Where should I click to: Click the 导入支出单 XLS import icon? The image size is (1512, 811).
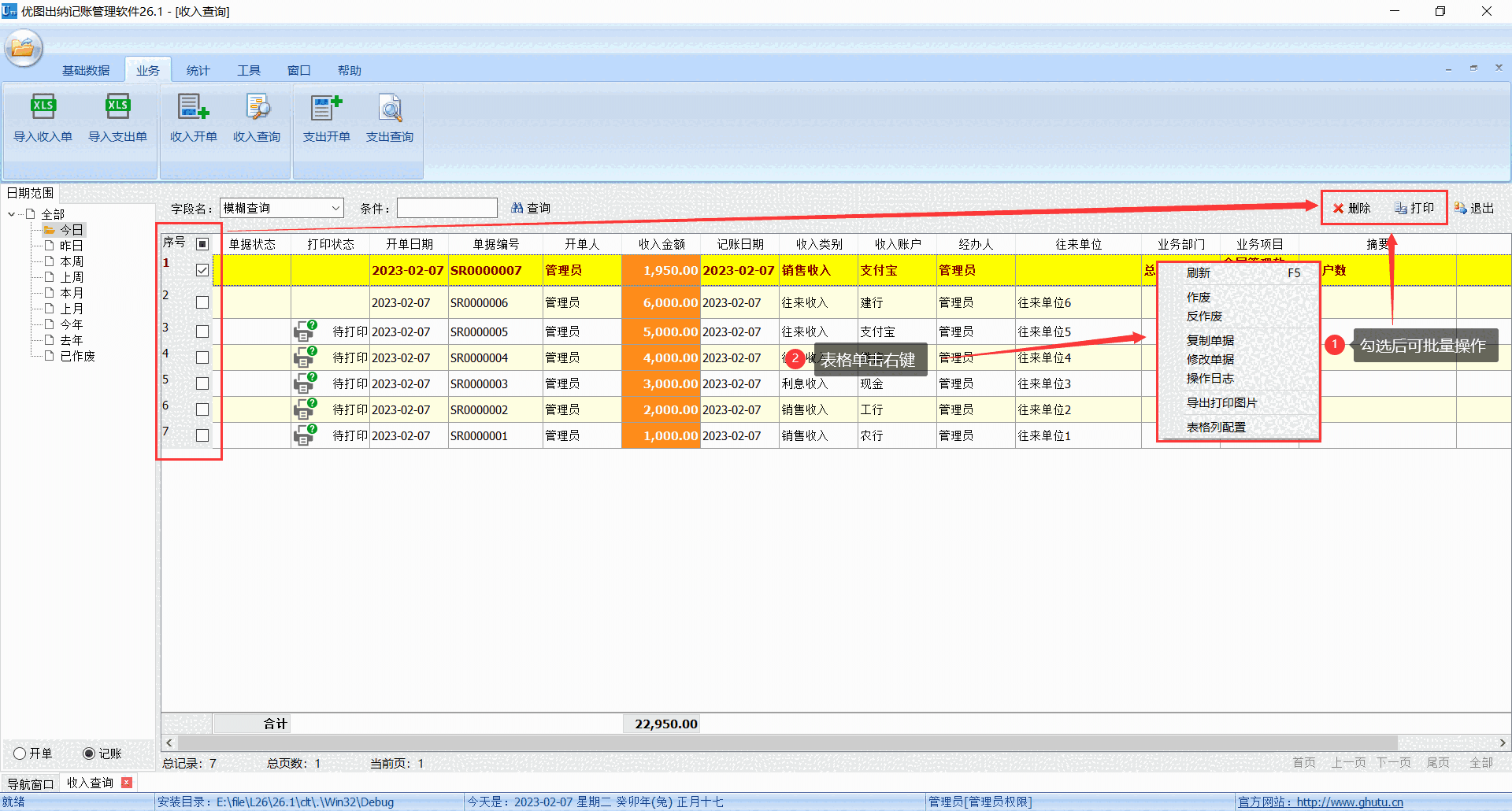[117, 107]
